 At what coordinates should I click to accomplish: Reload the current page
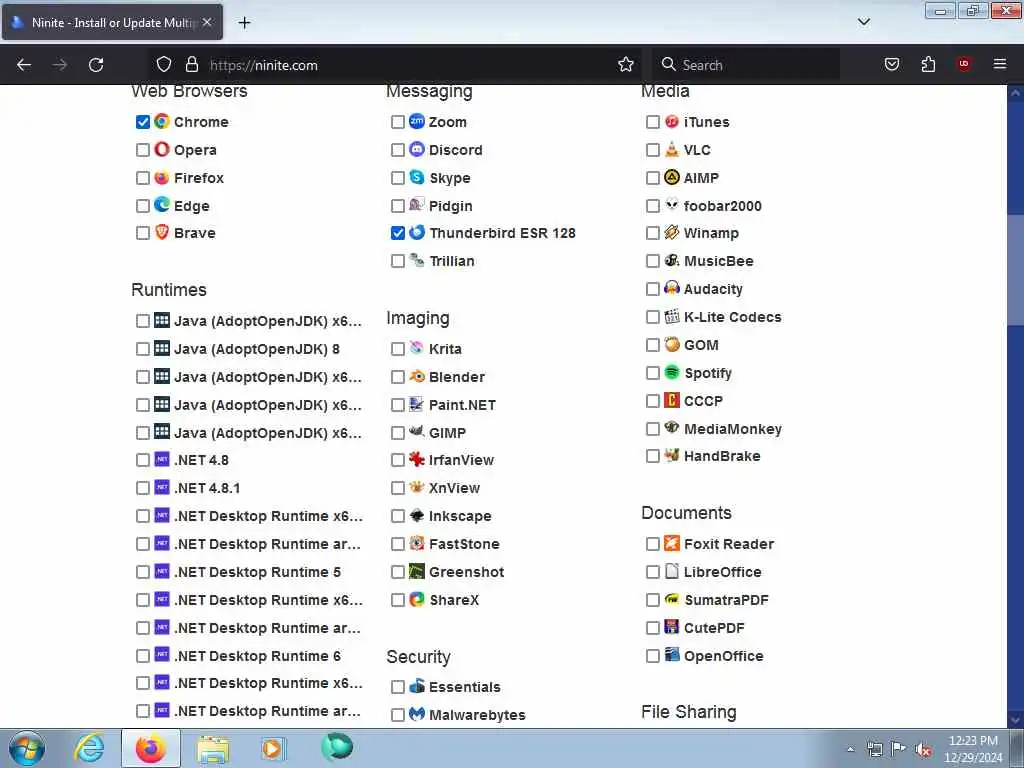tap(96, 65)
